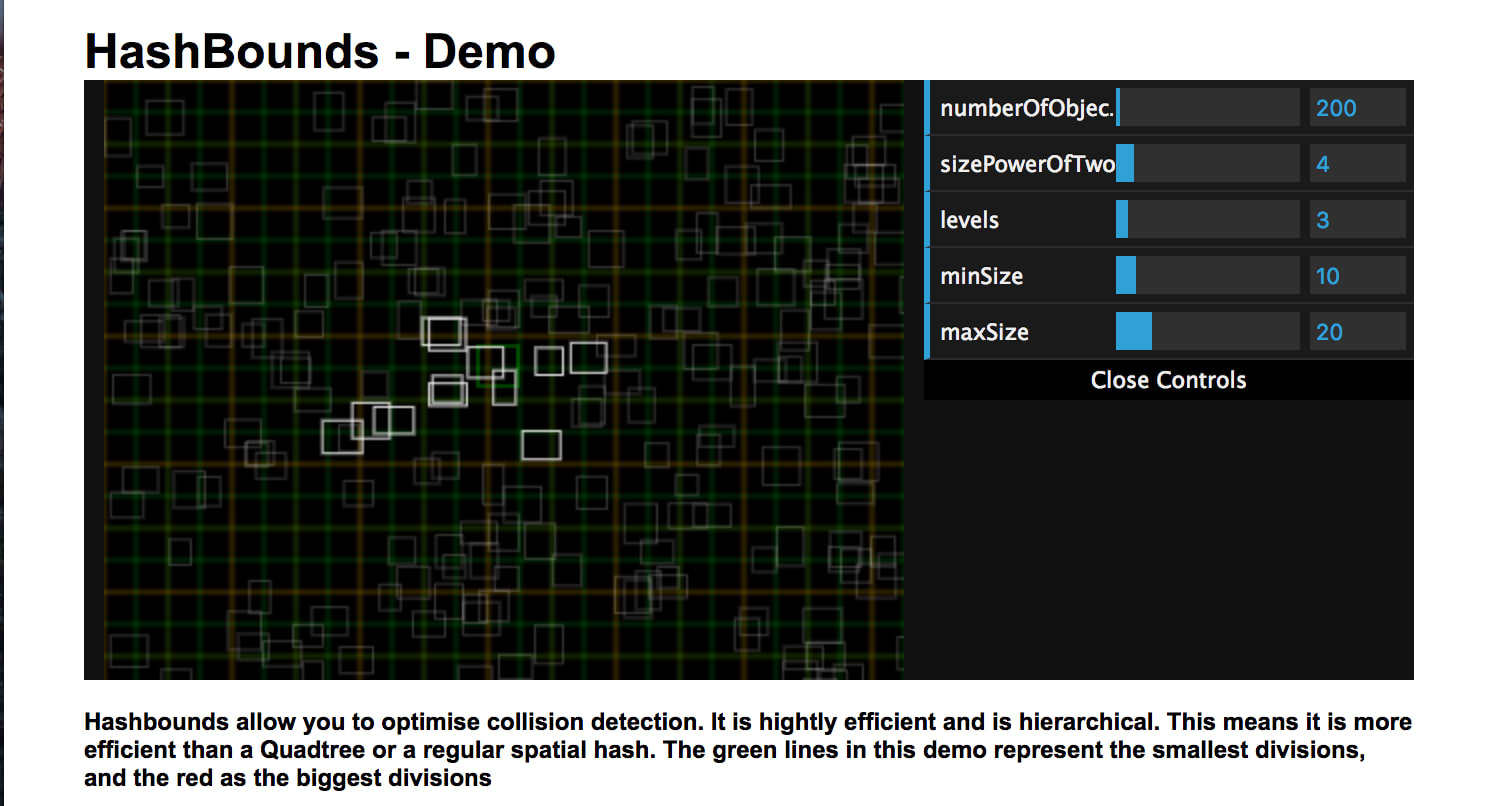The width and height of the screenshot is (1490, 806).
Task: Close the controls panel with Close Controls
Action: pyautogui.click(x=1169, y=380)
